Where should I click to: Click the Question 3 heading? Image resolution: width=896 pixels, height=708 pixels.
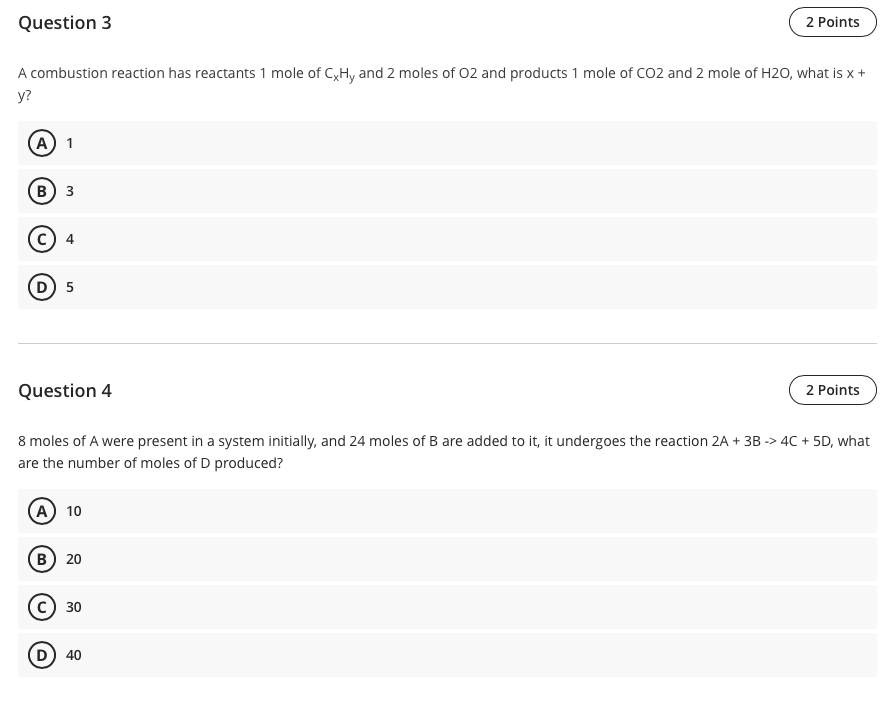(65, 22)
